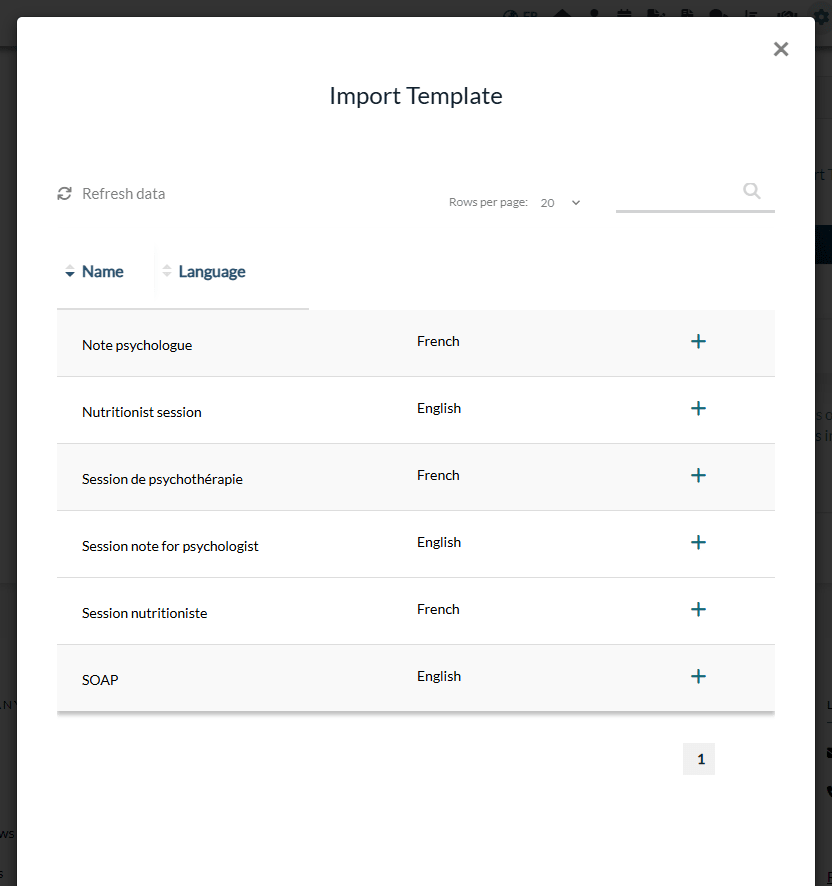Add the Session note for psychologist template
832x886 pixels.
coord(698,542)
